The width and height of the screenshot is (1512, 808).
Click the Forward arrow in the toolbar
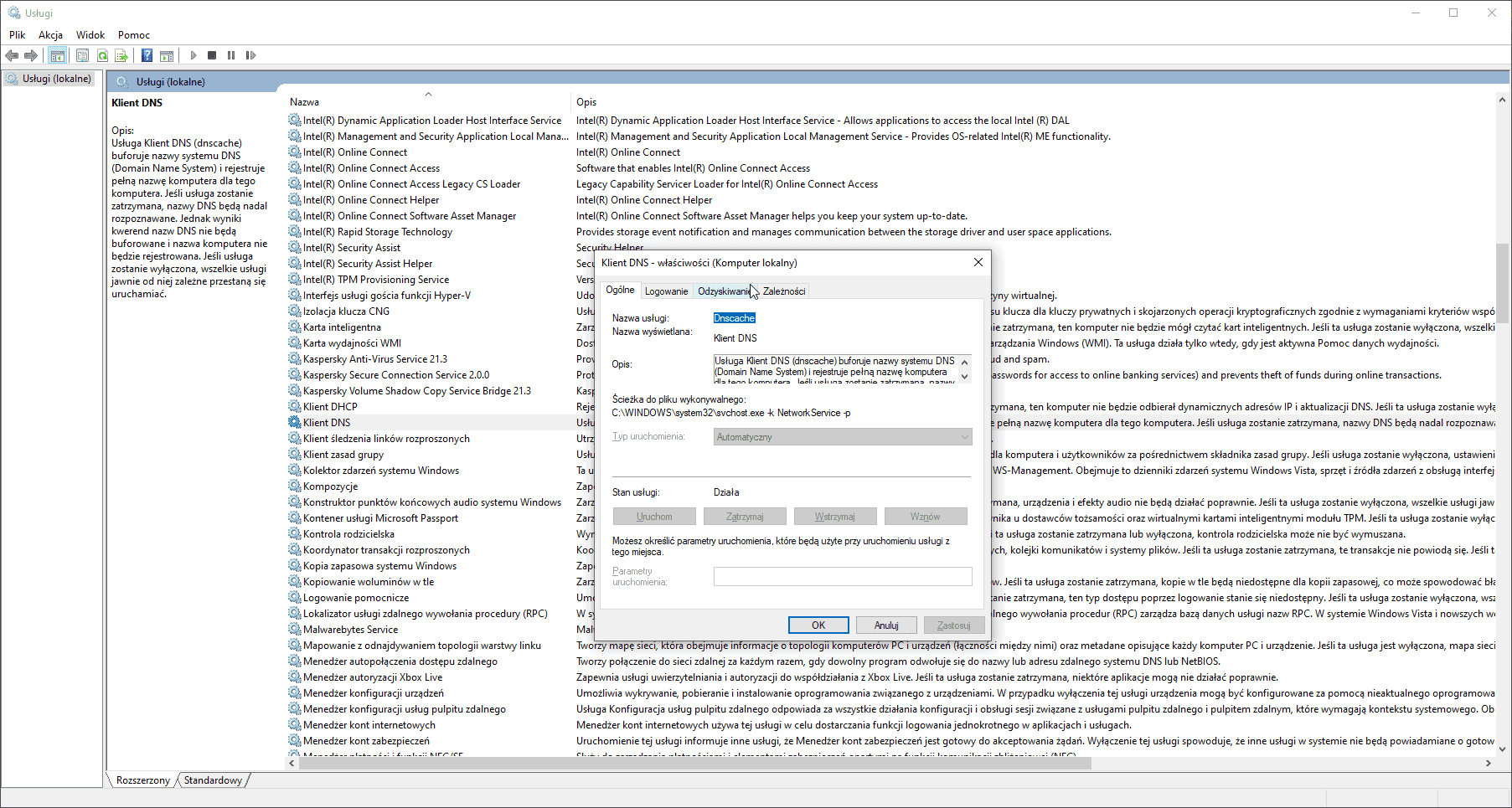31,55
